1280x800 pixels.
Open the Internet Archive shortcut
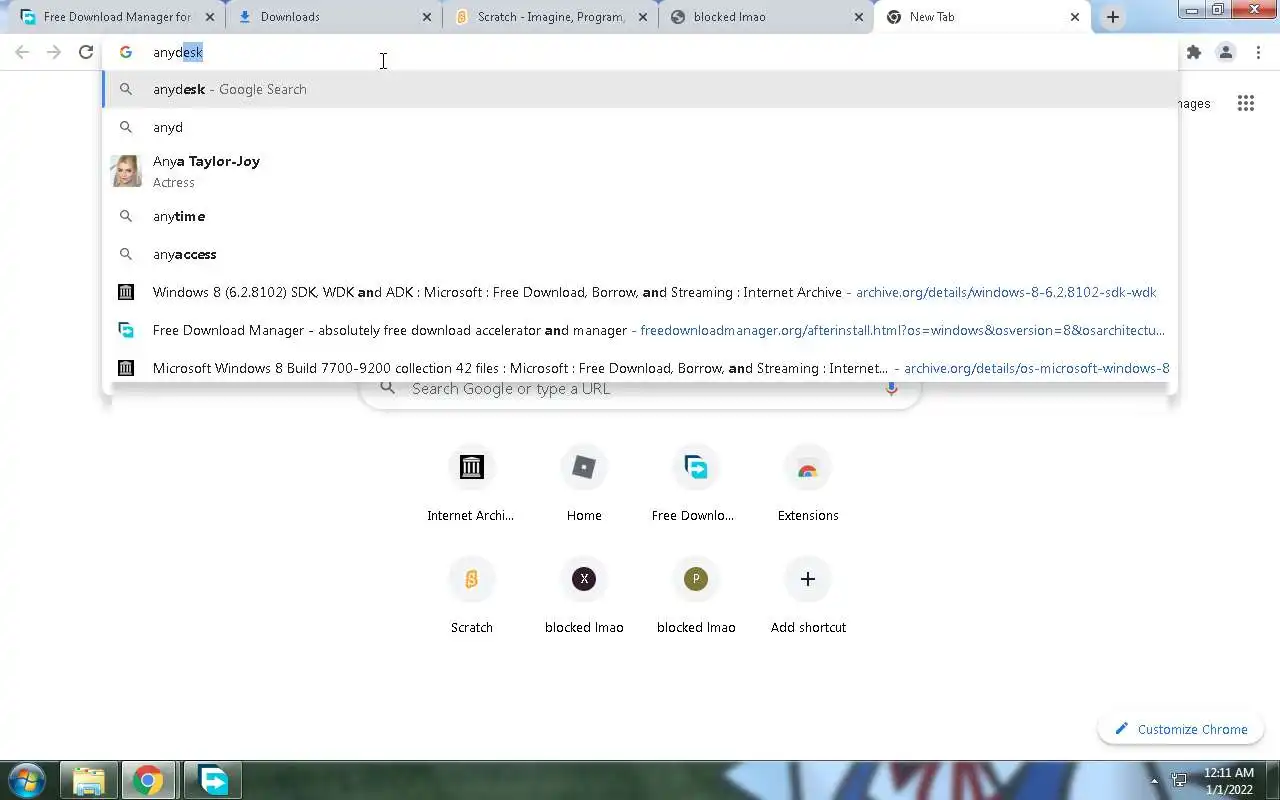[471, 486]
